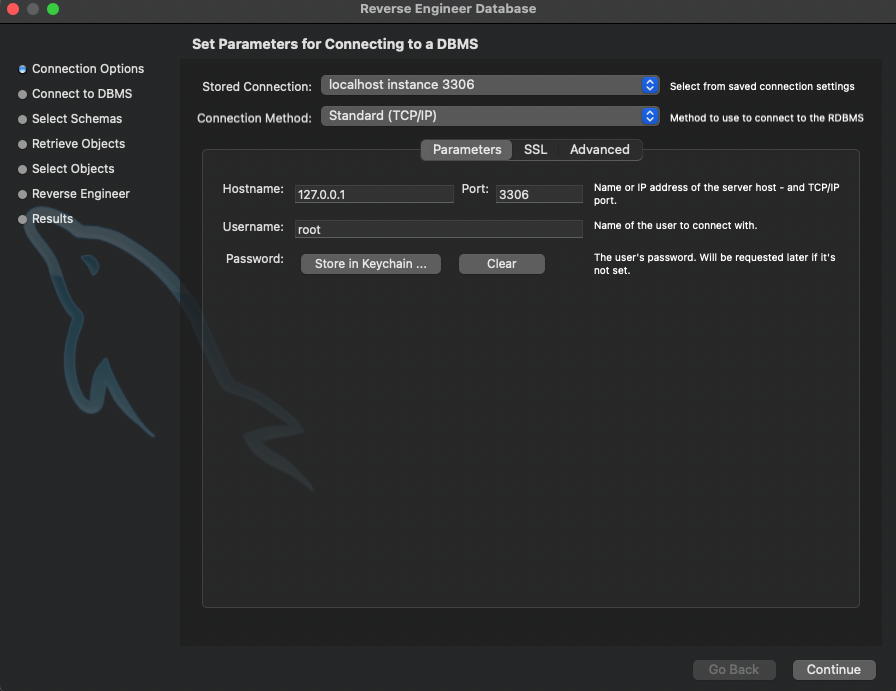This screenshot has width=896, height=691.
Task: Click the Continue button
Action: click(834, 670)
